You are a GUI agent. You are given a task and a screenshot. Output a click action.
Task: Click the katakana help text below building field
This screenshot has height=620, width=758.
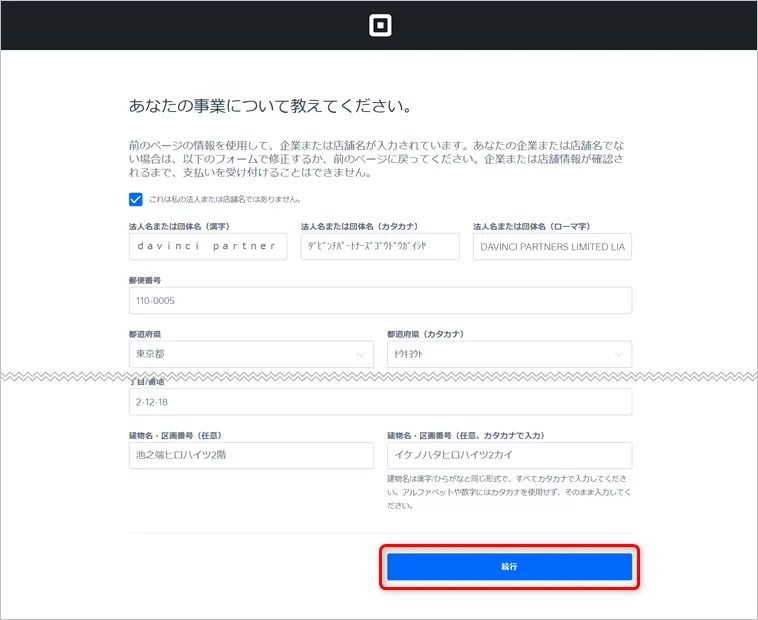[508, 492]
